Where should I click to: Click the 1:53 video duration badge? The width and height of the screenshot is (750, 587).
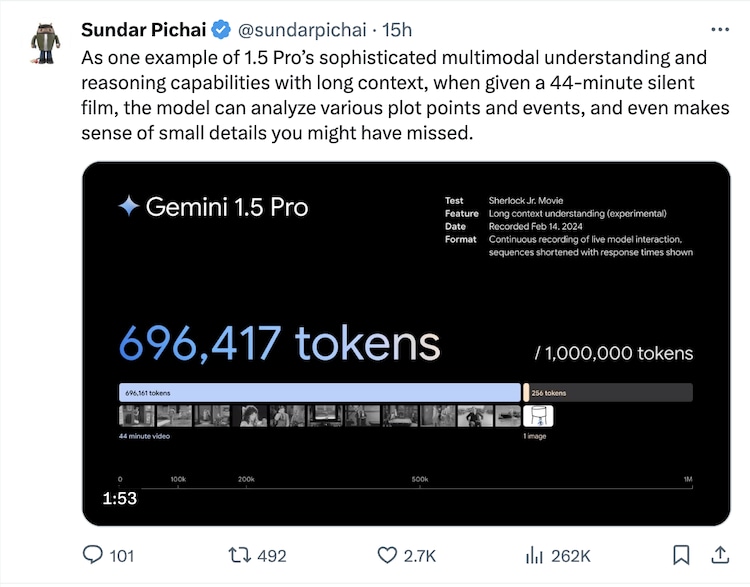119,497
